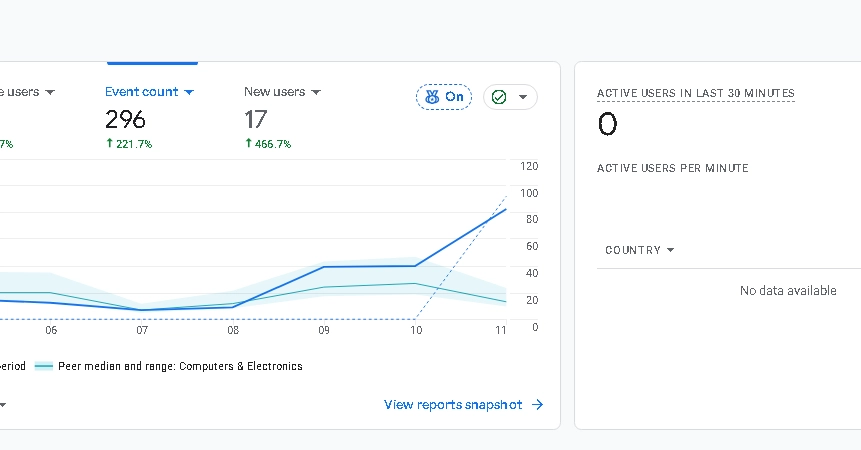Select the New users metric tab
861x450 pixels.
pyautogui.click(x=282, y=117)
